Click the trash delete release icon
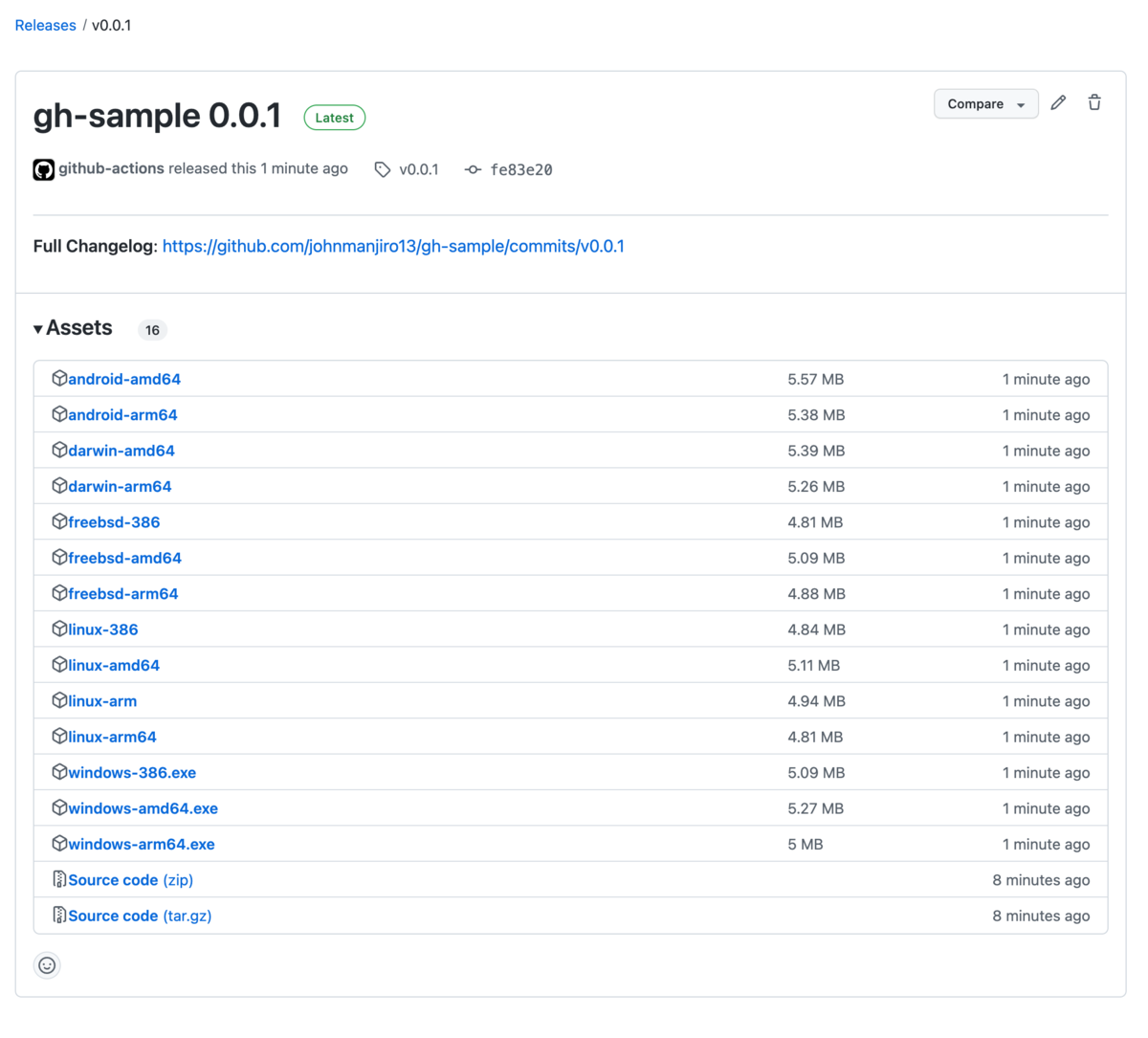Viewport: 1148px width, 1038px height. tap(1094, 102)
